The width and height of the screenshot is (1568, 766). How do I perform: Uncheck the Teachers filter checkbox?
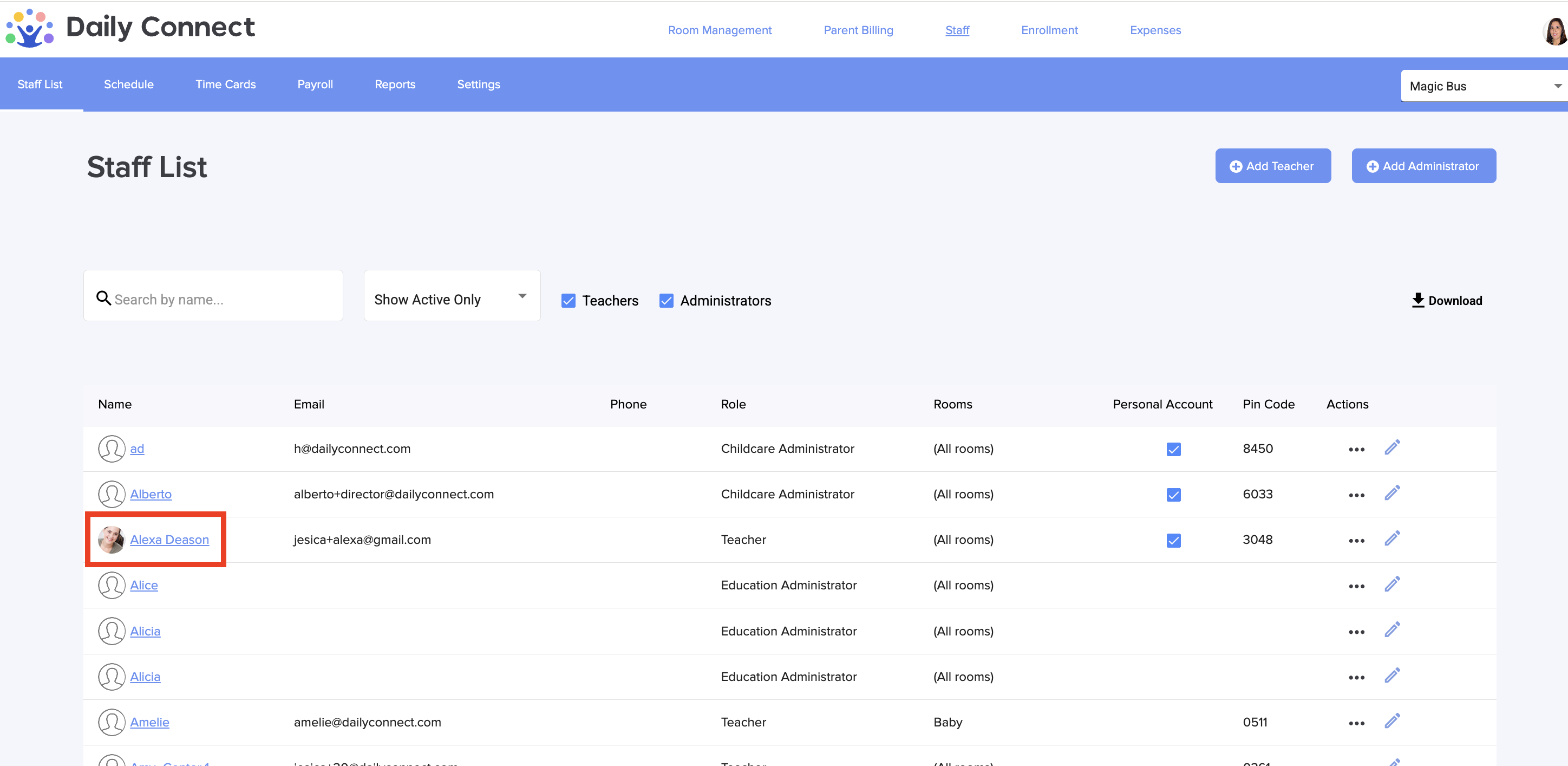[568, 301]
